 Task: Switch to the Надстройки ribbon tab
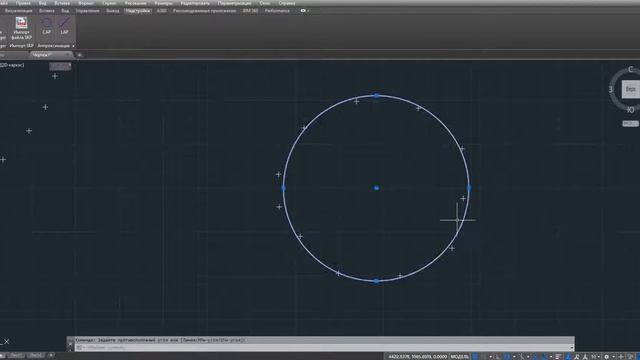coord(138,11)
